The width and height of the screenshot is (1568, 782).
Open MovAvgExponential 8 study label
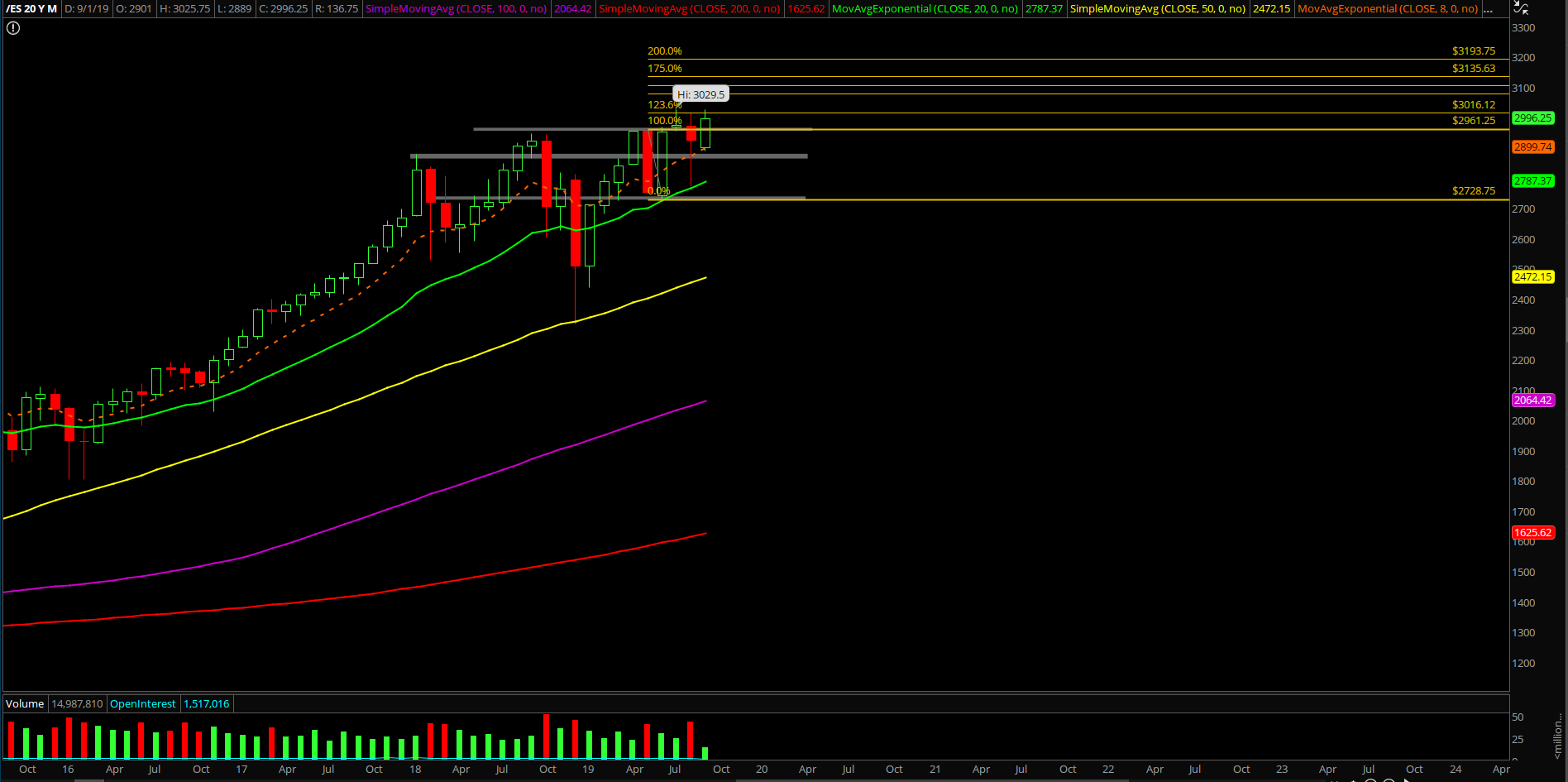point(1388,9)
